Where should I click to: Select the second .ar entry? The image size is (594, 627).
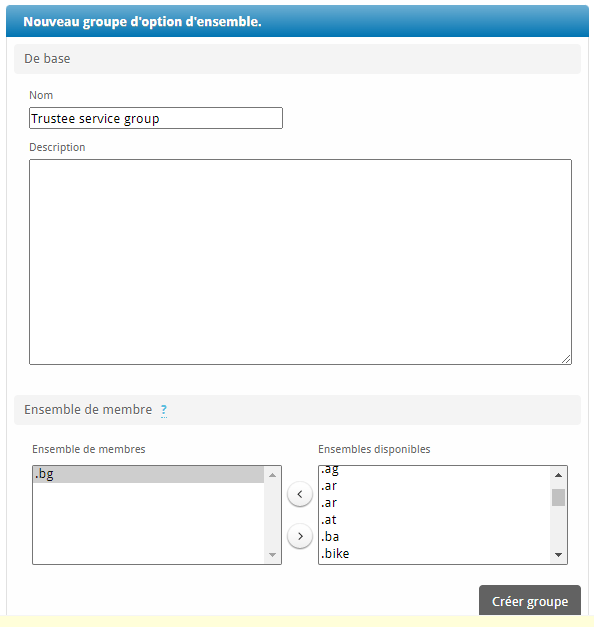point(435,503)
